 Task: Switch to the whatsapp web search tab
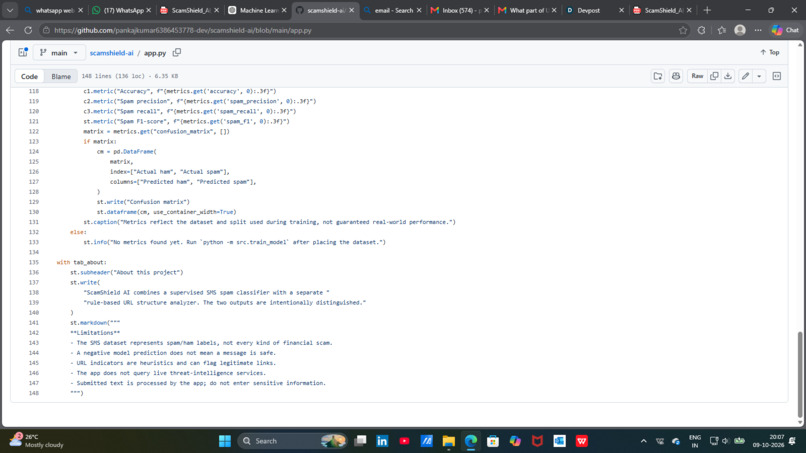point(53,10)
